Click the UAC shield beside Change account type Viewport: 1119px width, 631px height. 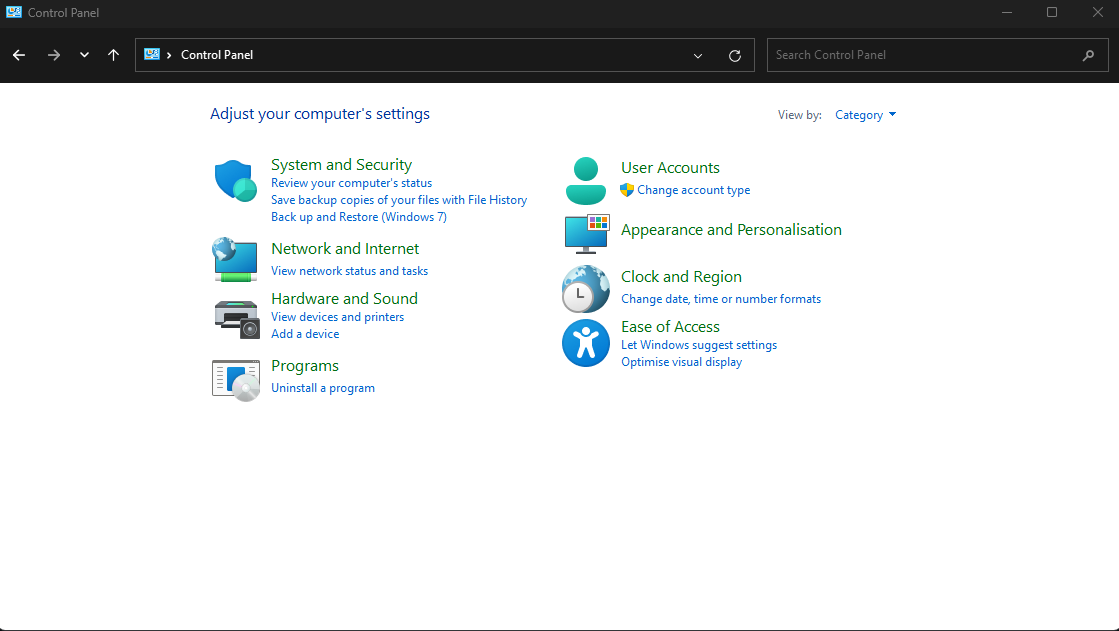click(x=627, y=190)
